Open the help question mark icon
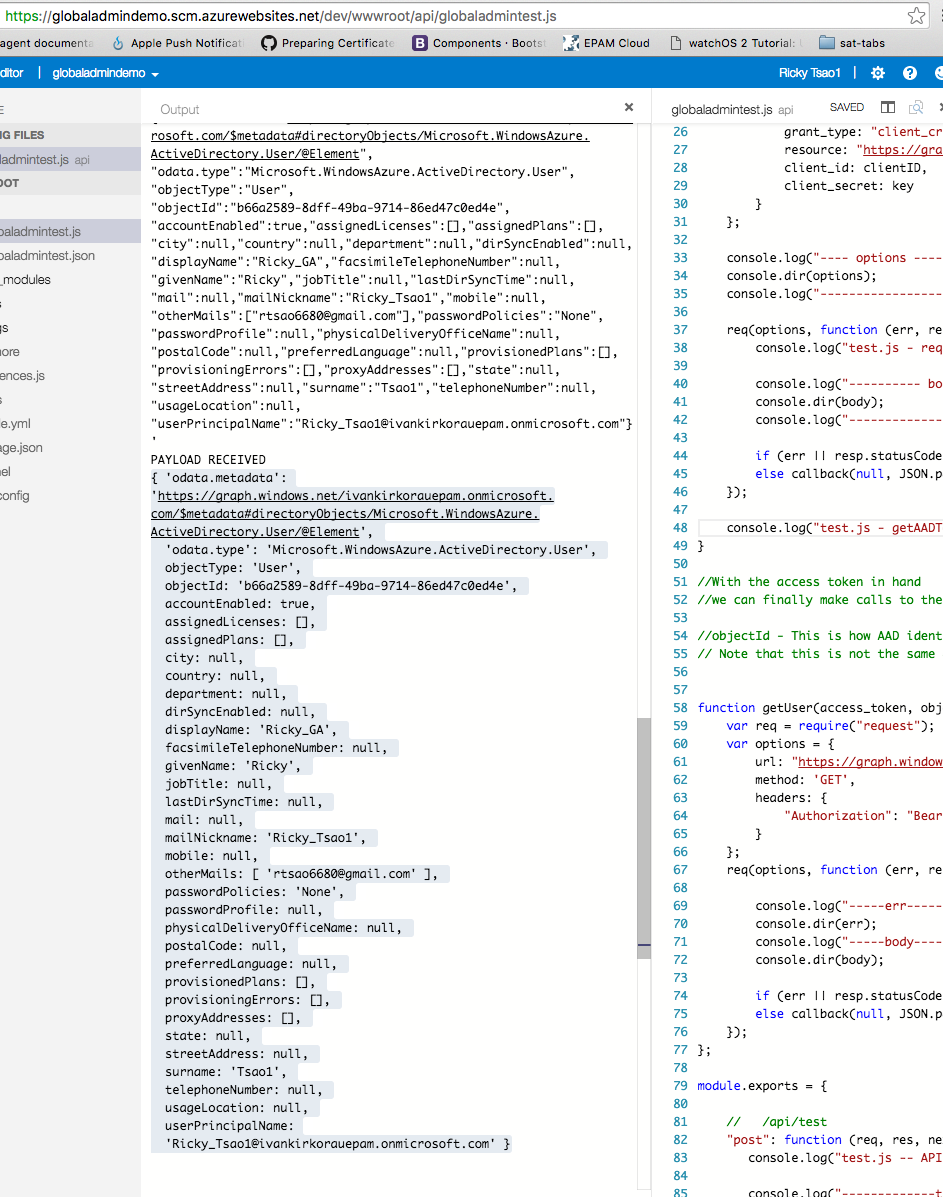The width and height of the screenshot is (943, 1197). [909, 73]
